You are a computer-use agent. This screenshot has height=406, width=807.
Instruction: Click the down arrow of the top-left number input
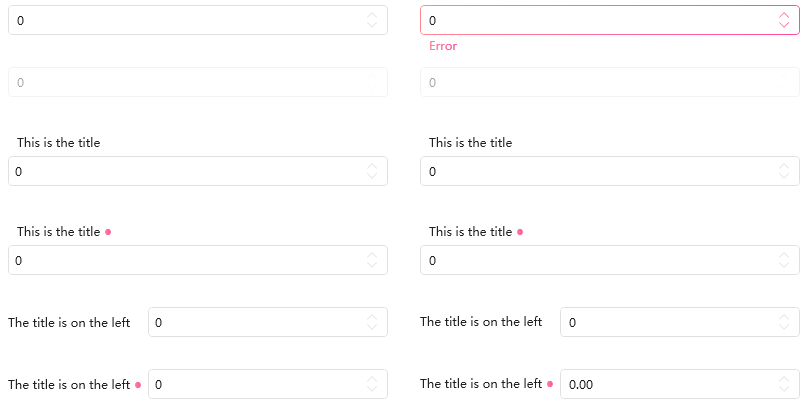[x=372, y=25]
